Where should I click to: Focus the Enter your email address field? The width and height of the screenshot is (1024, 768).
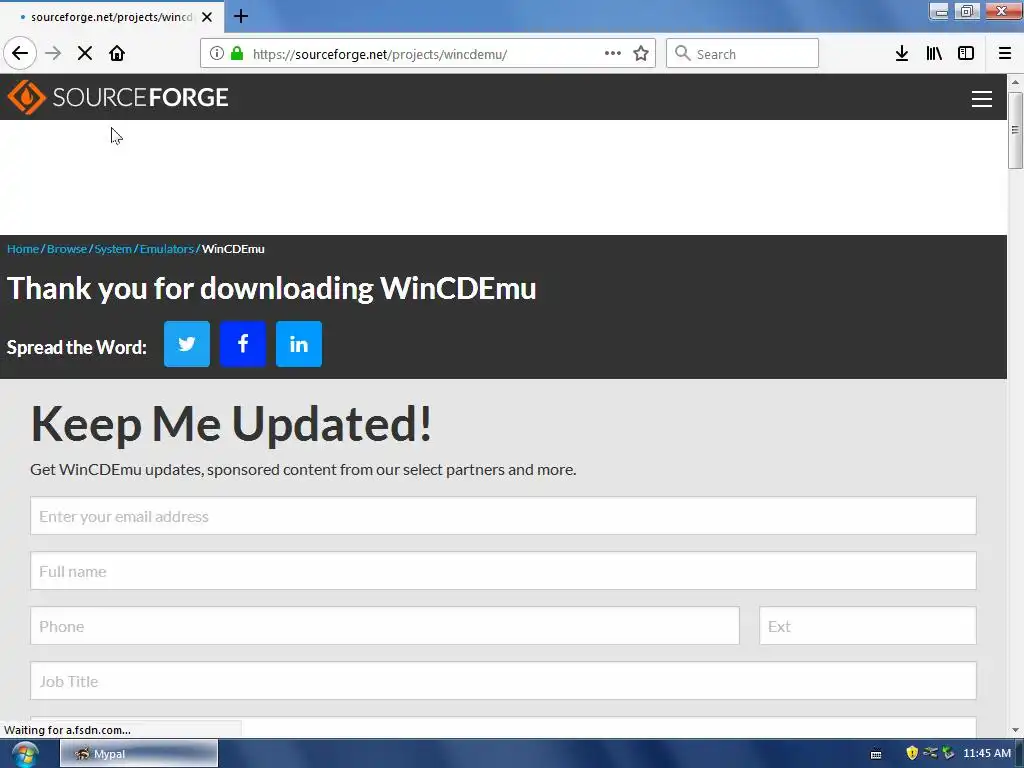point(503,516)
